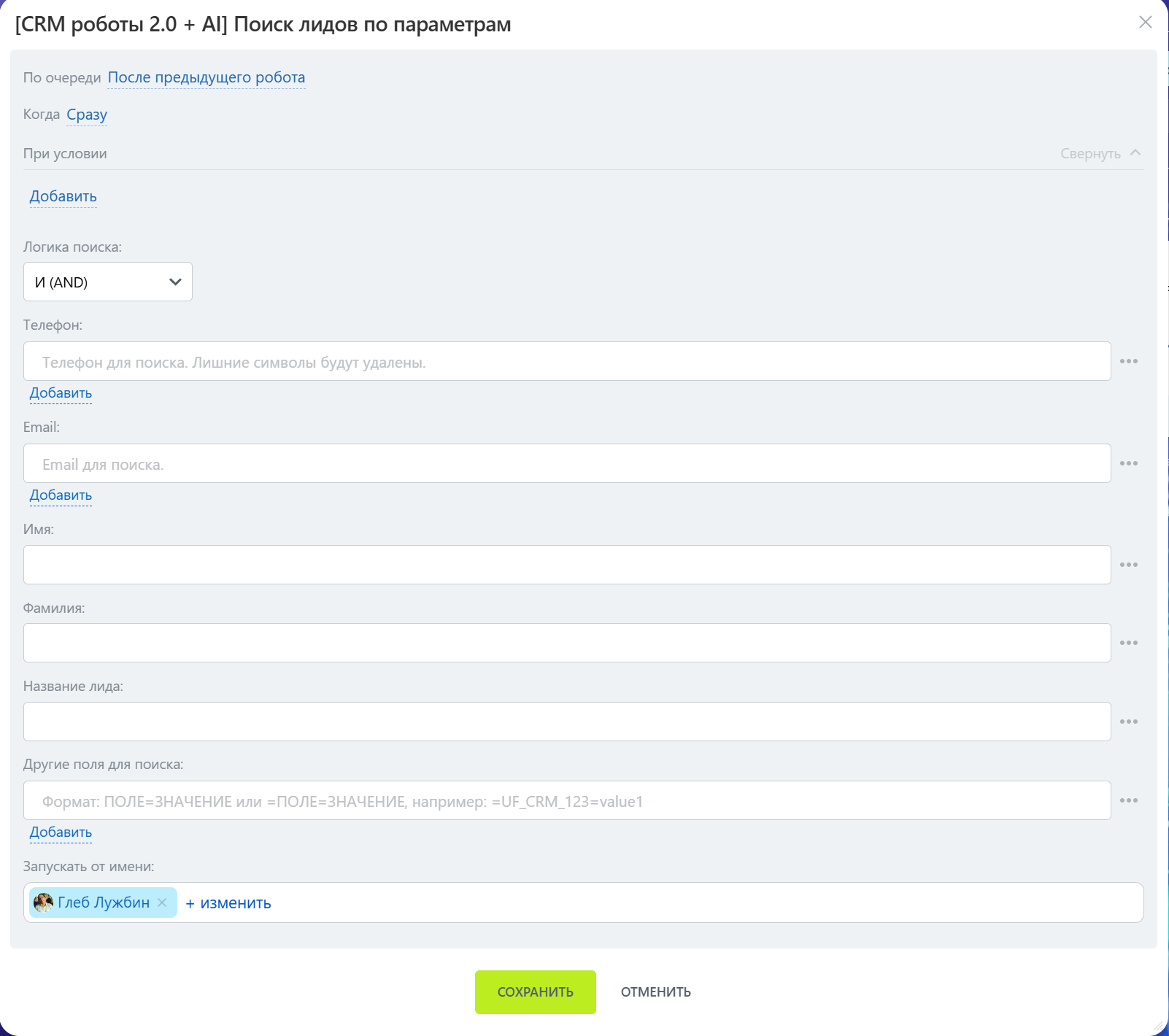Open the three-dot menu beside Название лида field
Screen dimensions: 1169x1036
(1129, 722)
